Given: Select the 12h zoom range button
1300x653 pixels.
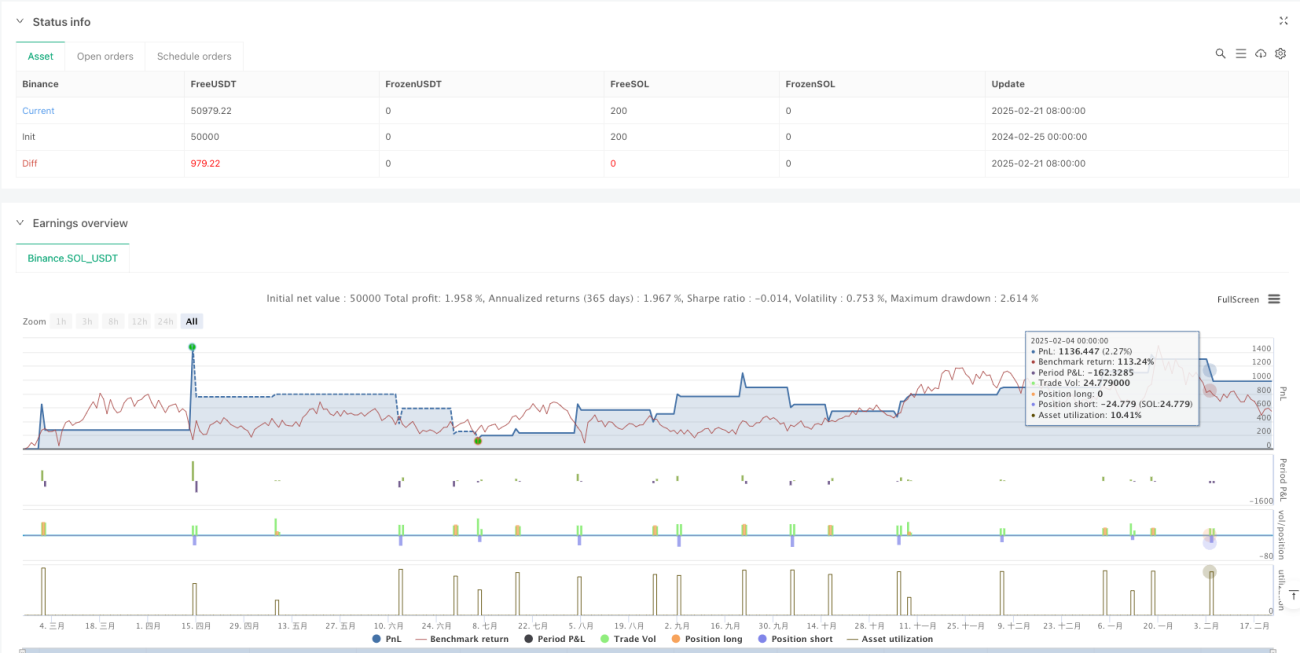Looking at the screenshot, I should pyautogui.click(x=139, y=321).
